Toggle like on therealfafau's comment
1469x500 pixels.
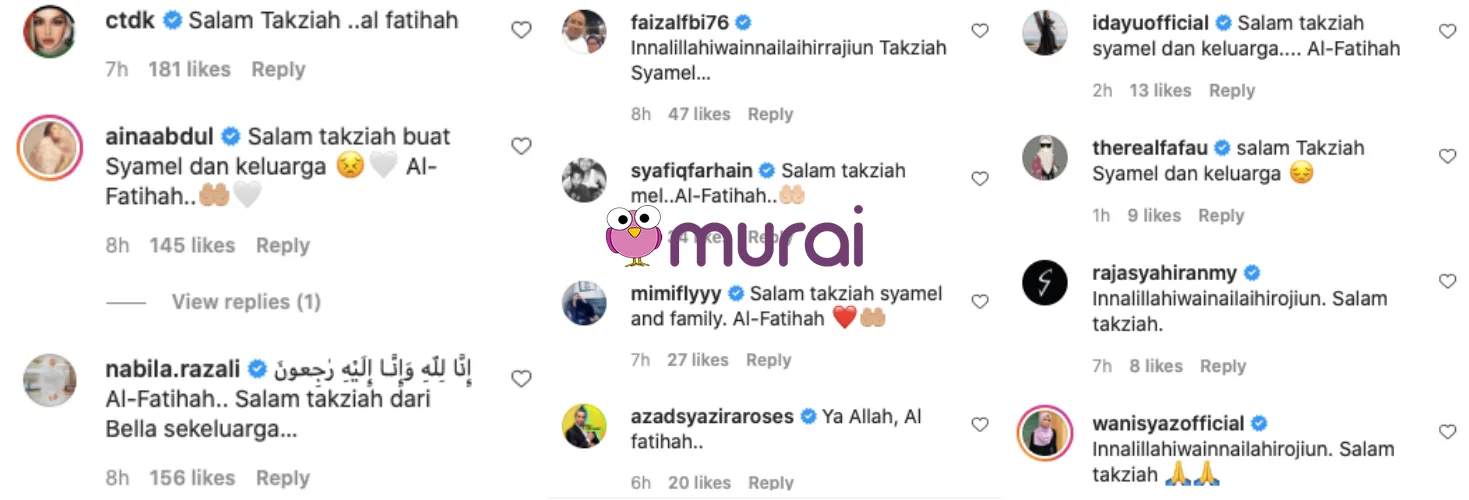[1447, 156]
